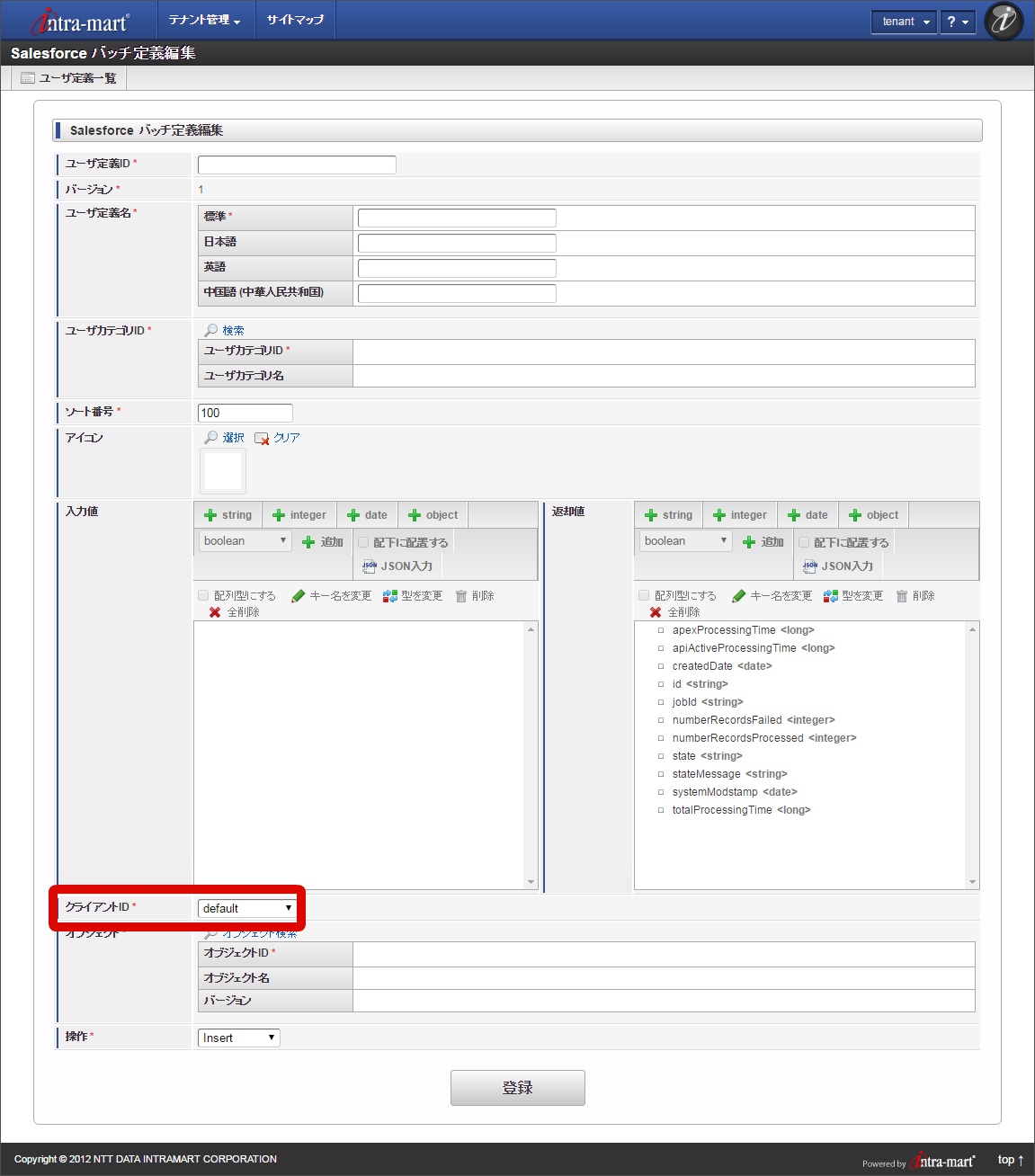Select numberRecordsProcessed <integer> item
The image size is (1035, 1176).
pyautogui.click(x=764, y=738)
